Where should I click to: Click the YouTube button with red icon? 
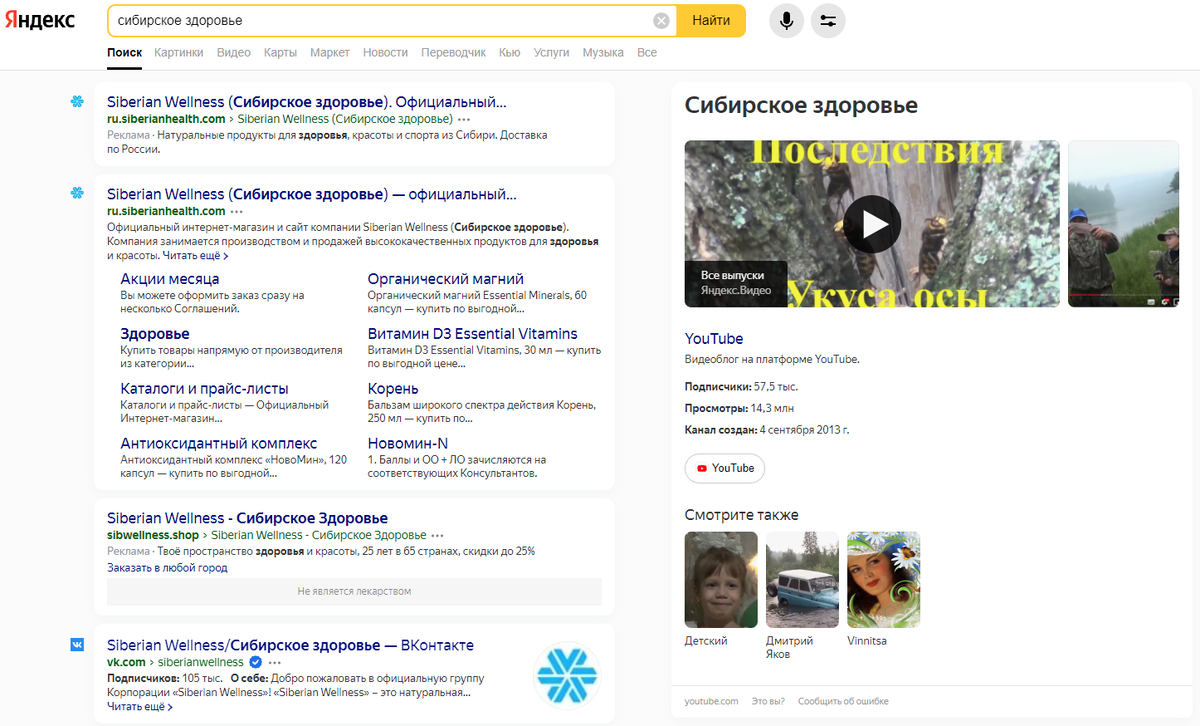[x=725, y=468]
